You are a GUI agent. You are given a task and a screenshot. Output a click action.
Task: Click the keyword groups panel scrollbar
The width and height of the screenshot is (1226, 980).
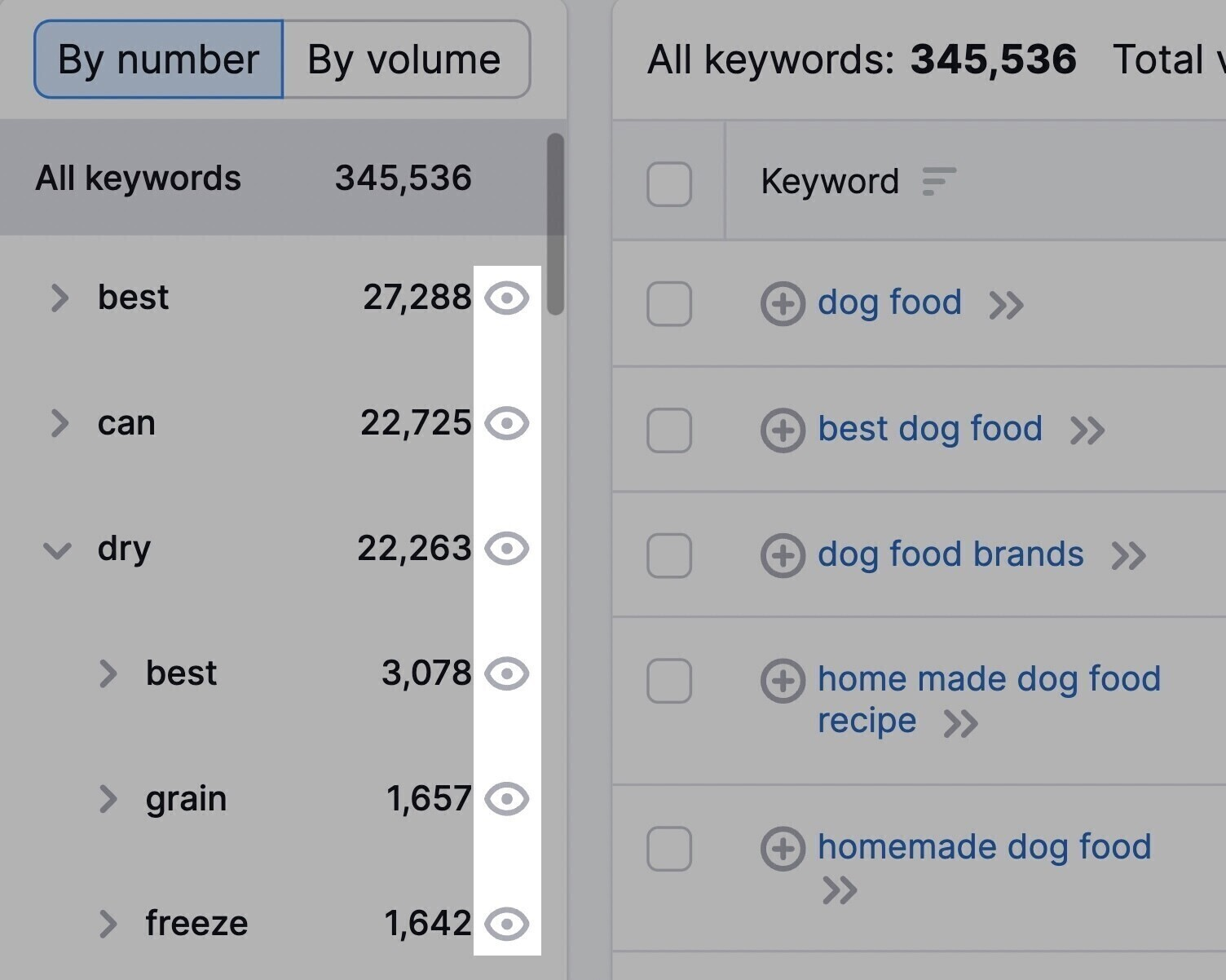coord(555,224)
